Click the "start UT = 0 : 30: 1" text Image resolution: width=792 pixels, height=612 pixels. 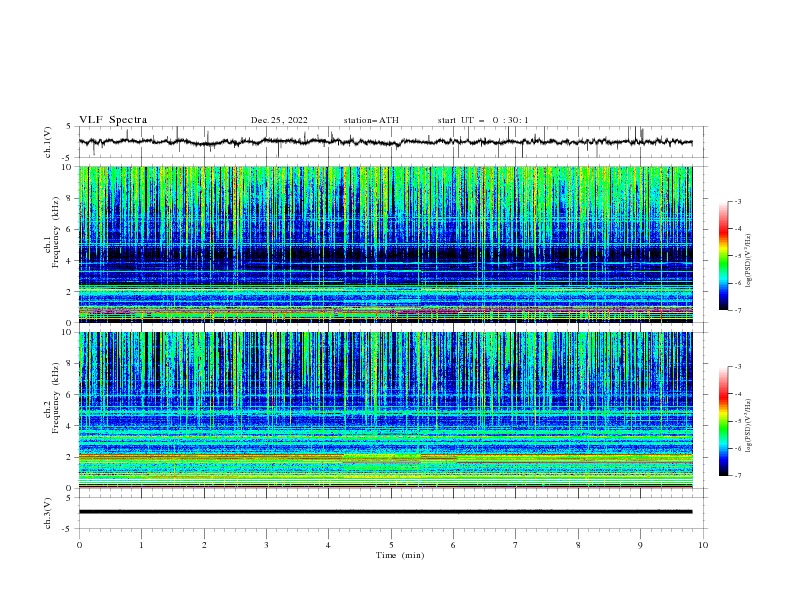[x=483, y=120]
